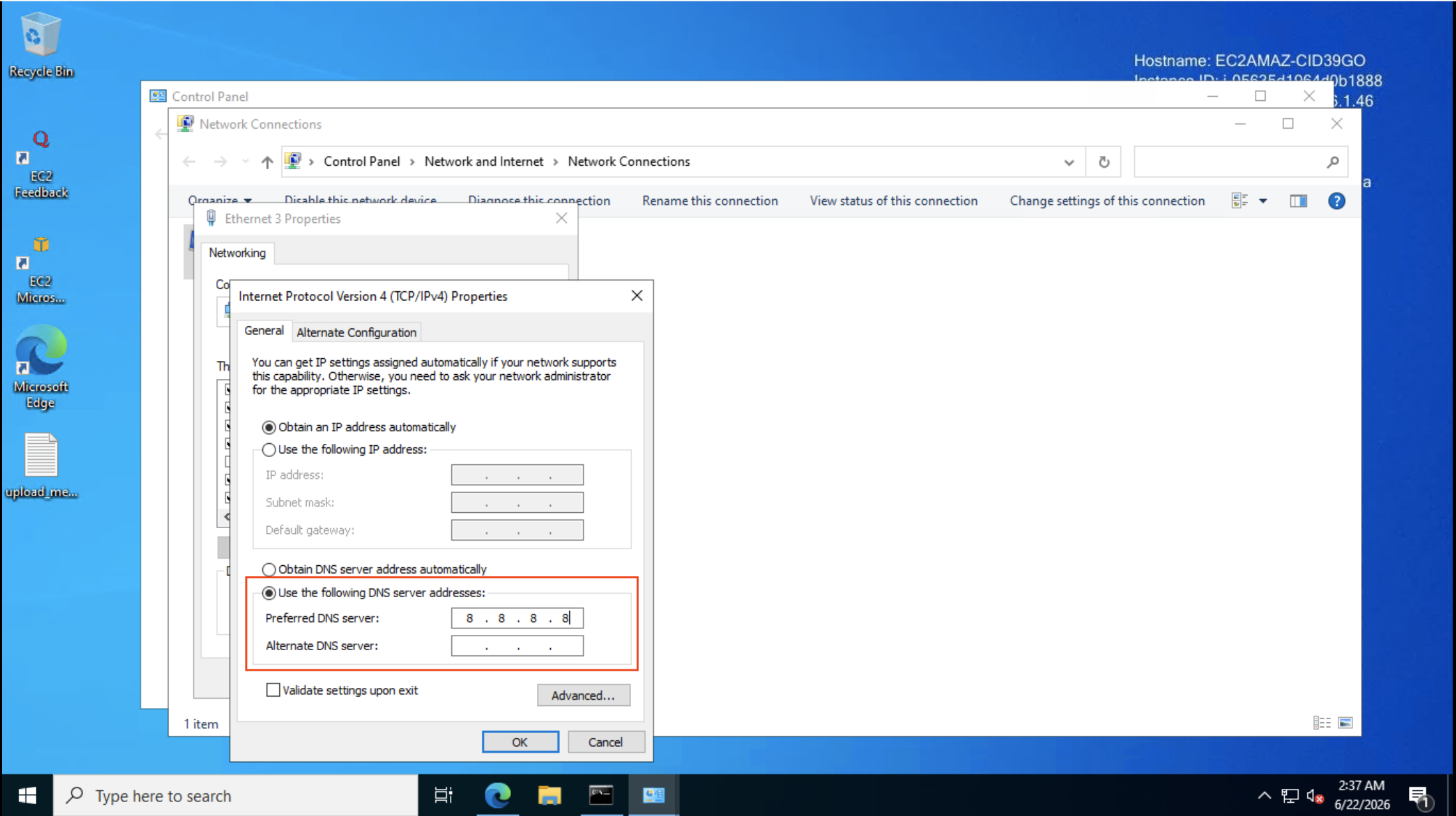The height and width of the screenshot is (816, 1456).
Task: Expand the chevron before Control Panel breadcrumb
Action: coord(311,162)
